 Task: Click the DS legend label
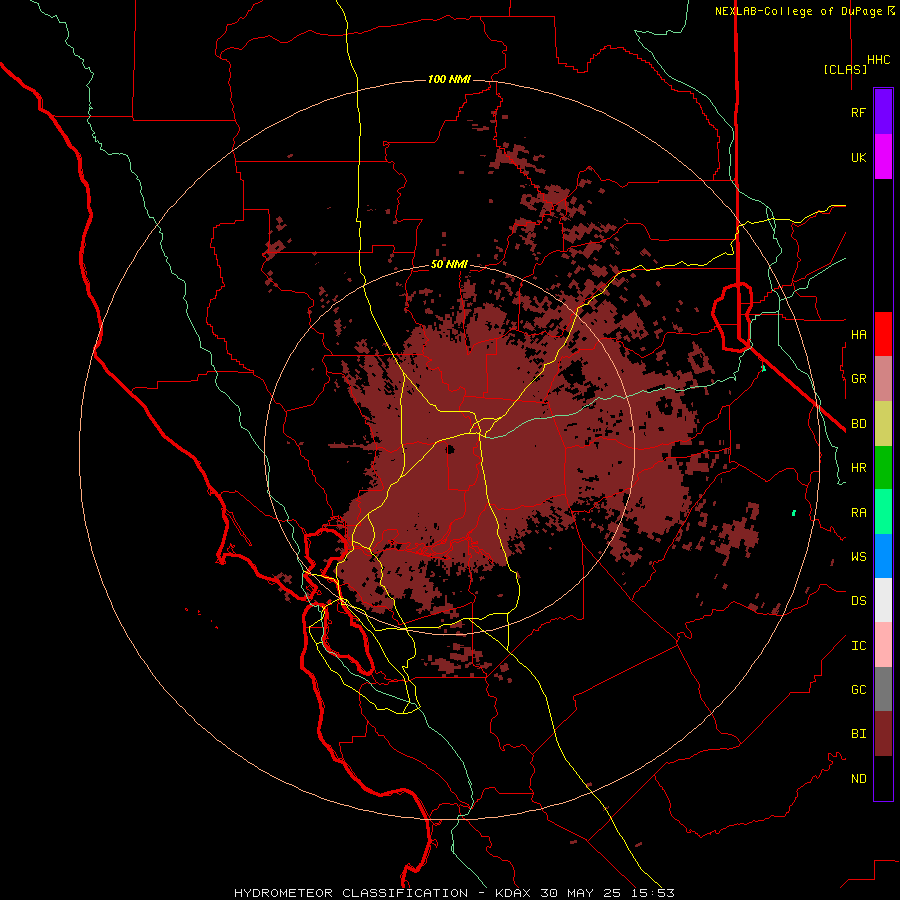click(858, 600)
